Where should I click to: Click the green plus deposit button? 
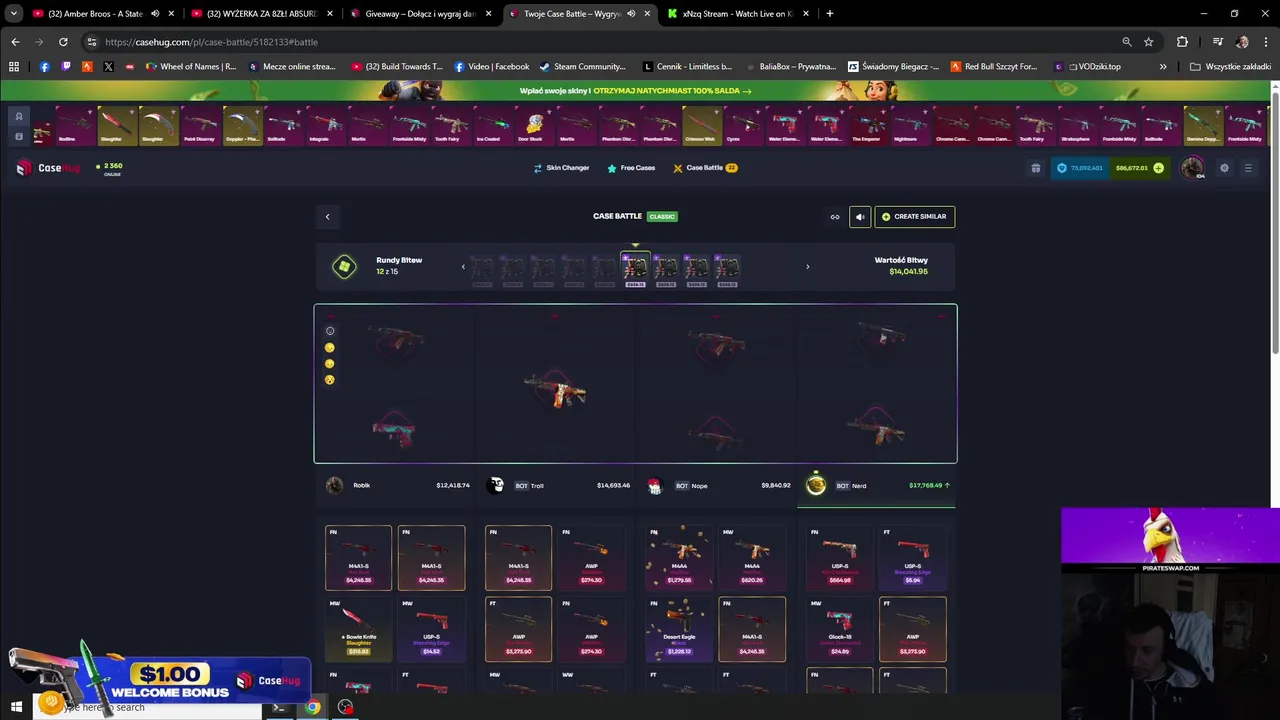tap(1158, 168)
